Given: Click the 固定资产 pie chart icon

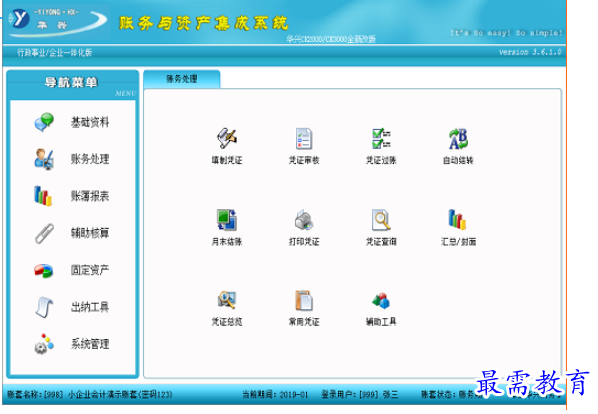Looking at the screenshot, I should (43, 271).
